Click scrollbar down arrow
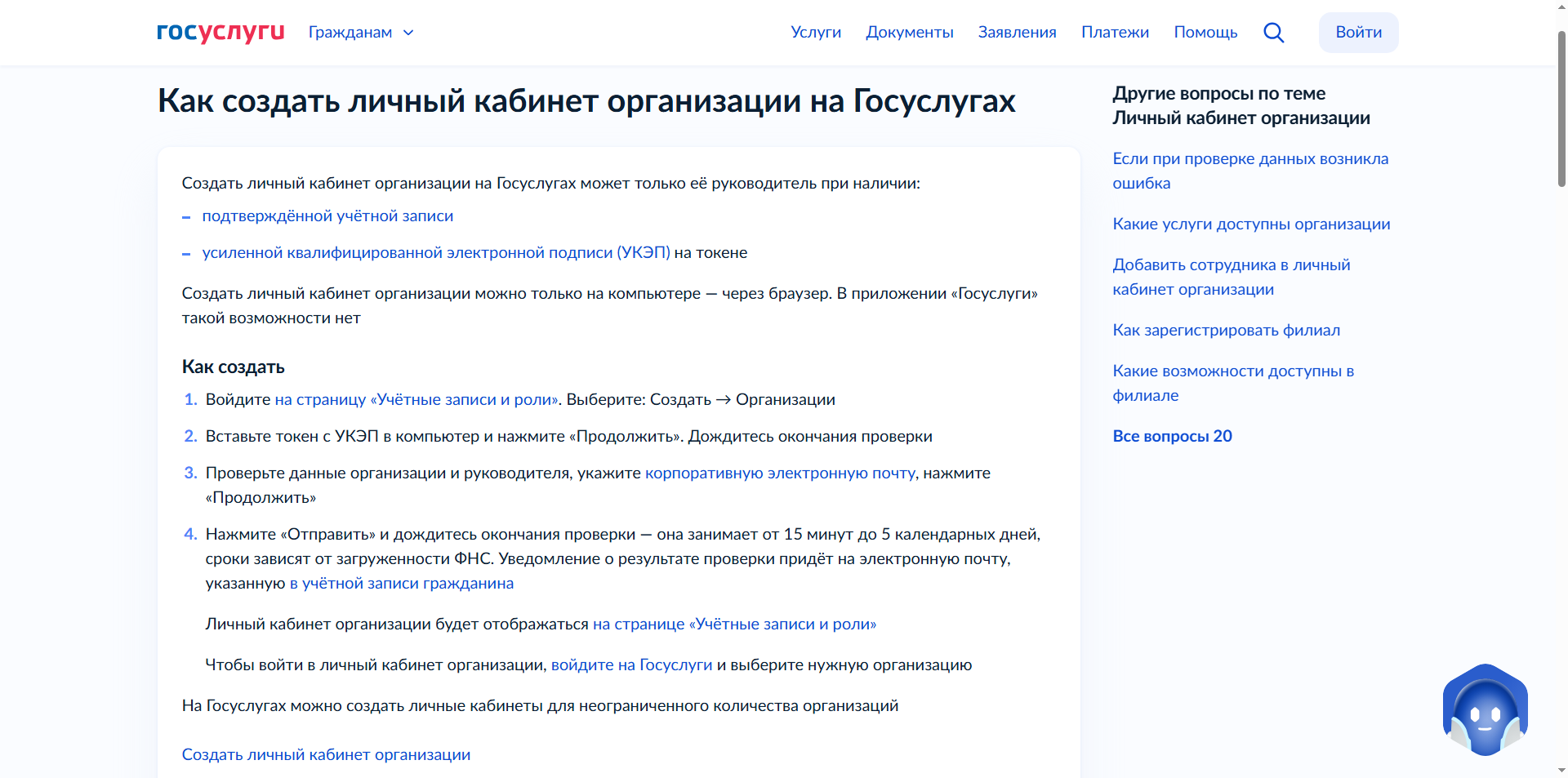 pos(1561,770)
